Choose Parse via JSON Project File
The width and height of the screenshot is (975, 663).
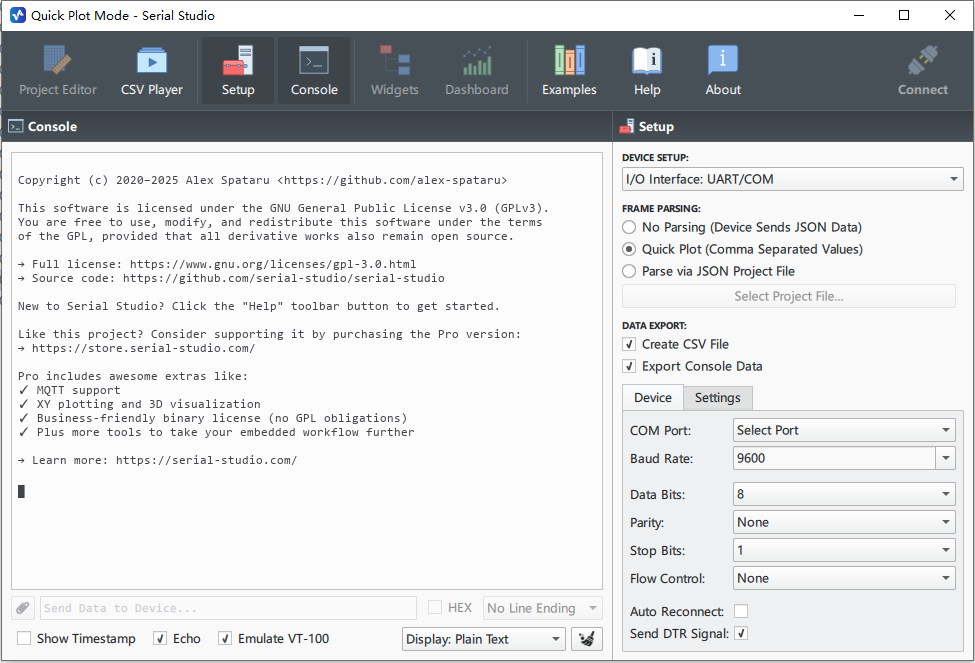pyautogui.click(x=629, y=271)
